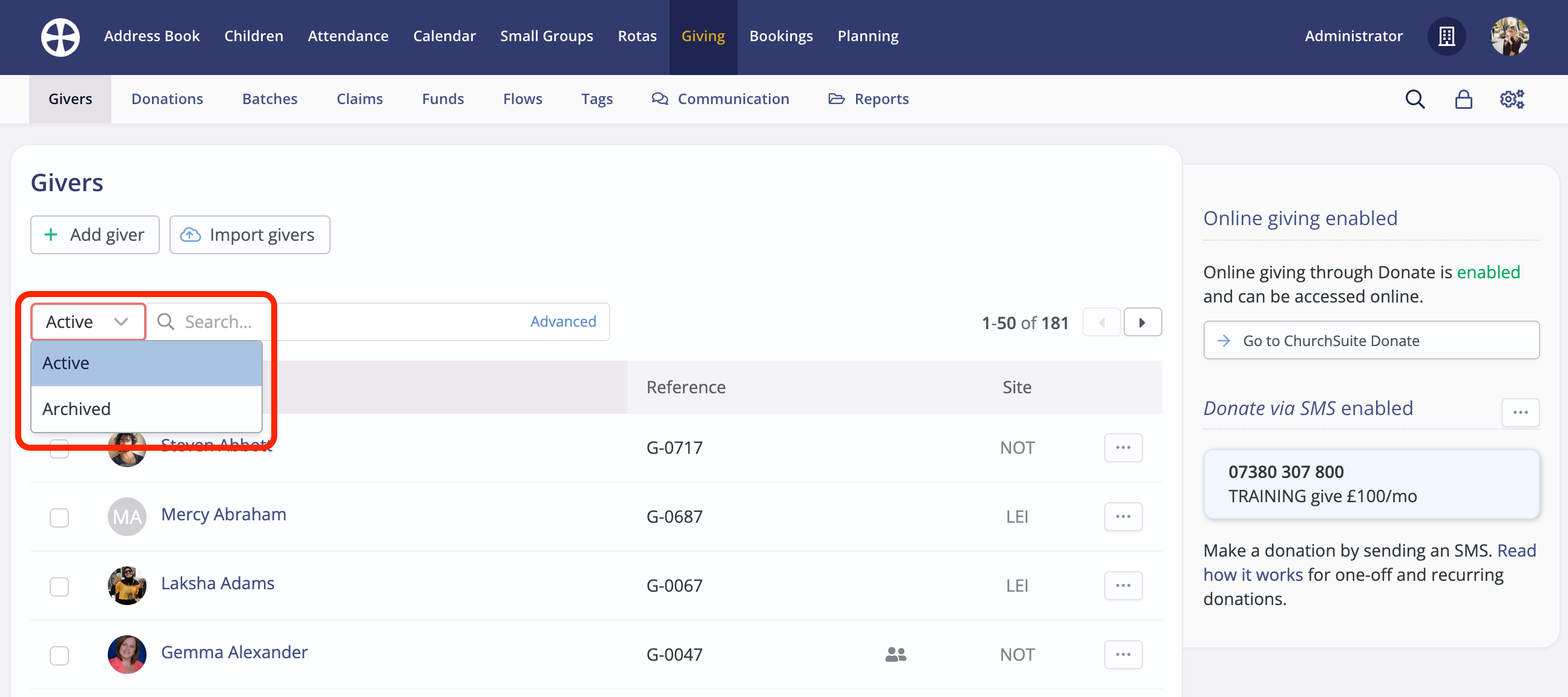Collapse the Active status dropdown
This screenshot has width=1568, height=697.
pyautogui.click(x=88, y=322)
